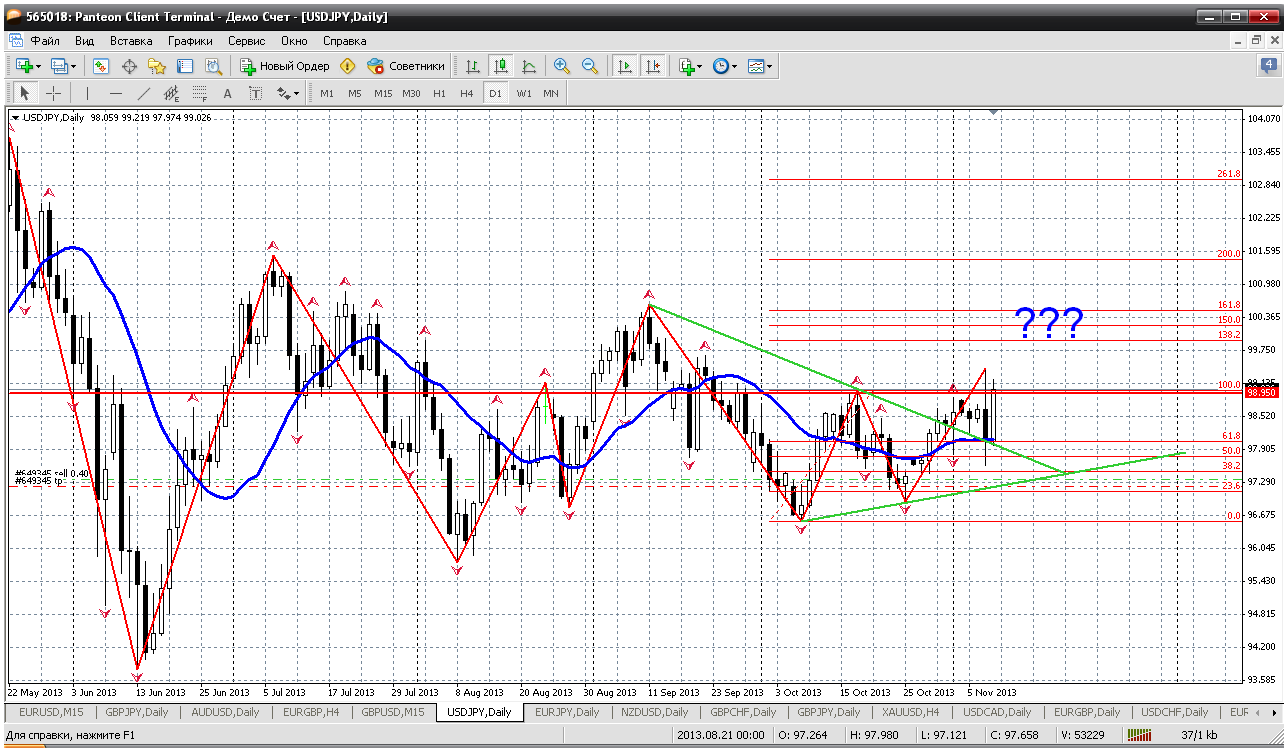This screenshot has height=748, width=1288.
Task: Open the Графики menu
Action: [x=190, y=41]
